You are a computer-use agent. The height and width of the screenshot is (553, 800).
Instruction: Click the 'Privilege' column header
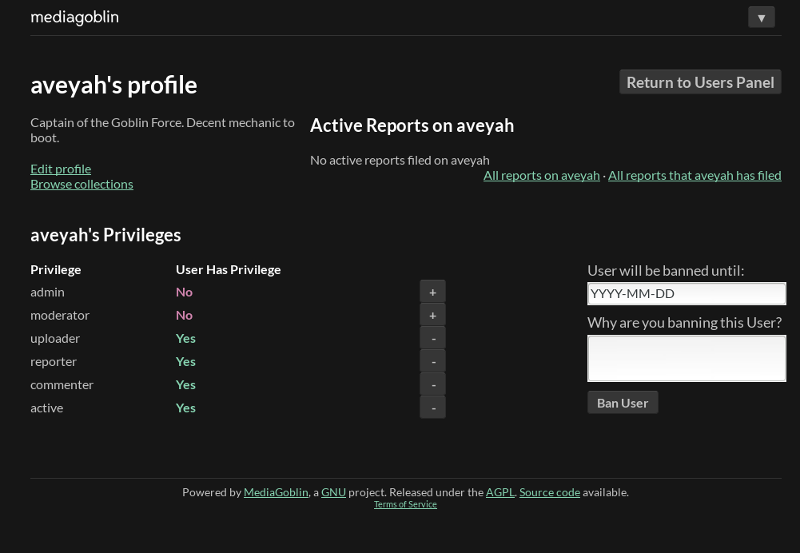[56, 269]
